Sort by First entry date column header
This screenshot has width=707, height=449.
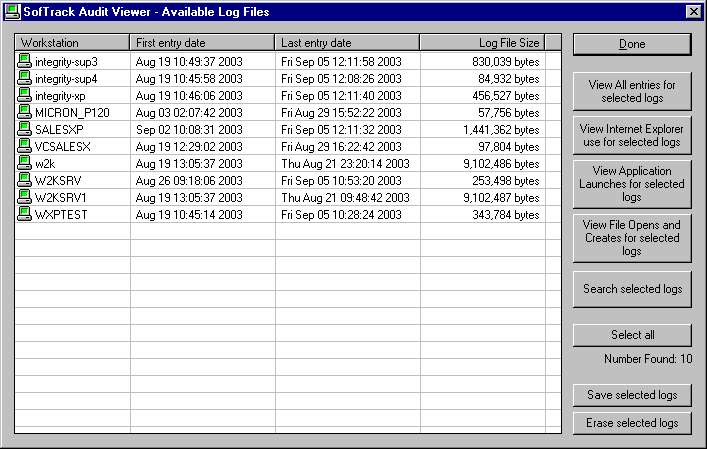(202, 43)
